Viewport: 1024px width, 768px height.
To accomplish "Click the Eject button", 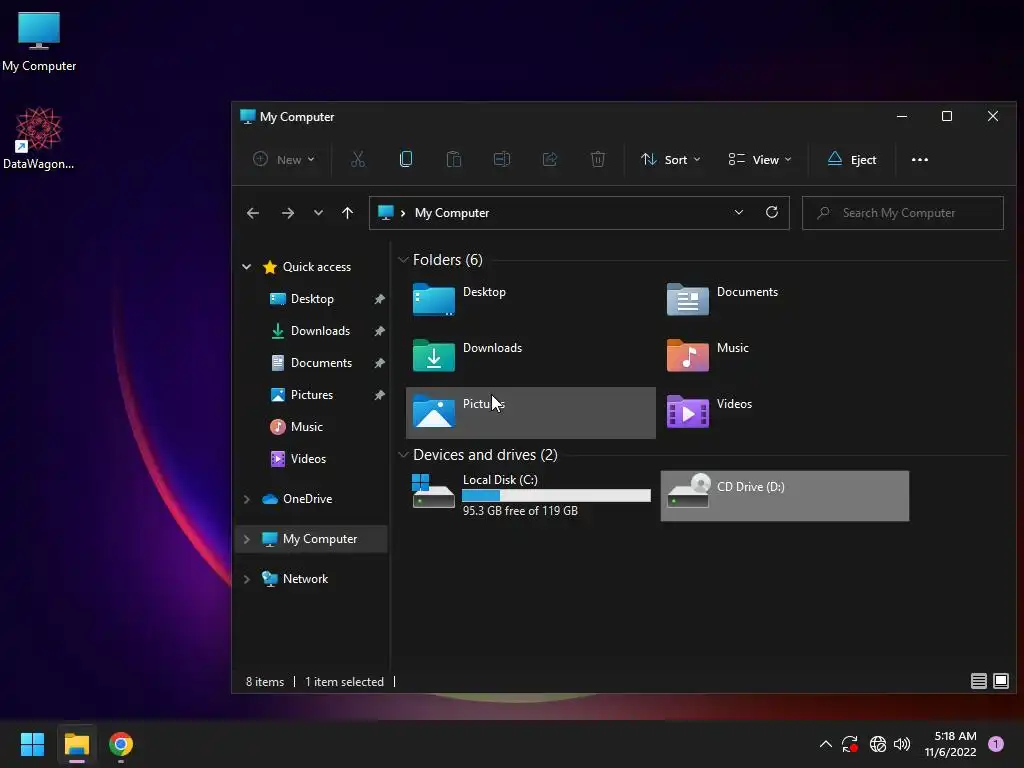I will [852, 159].
